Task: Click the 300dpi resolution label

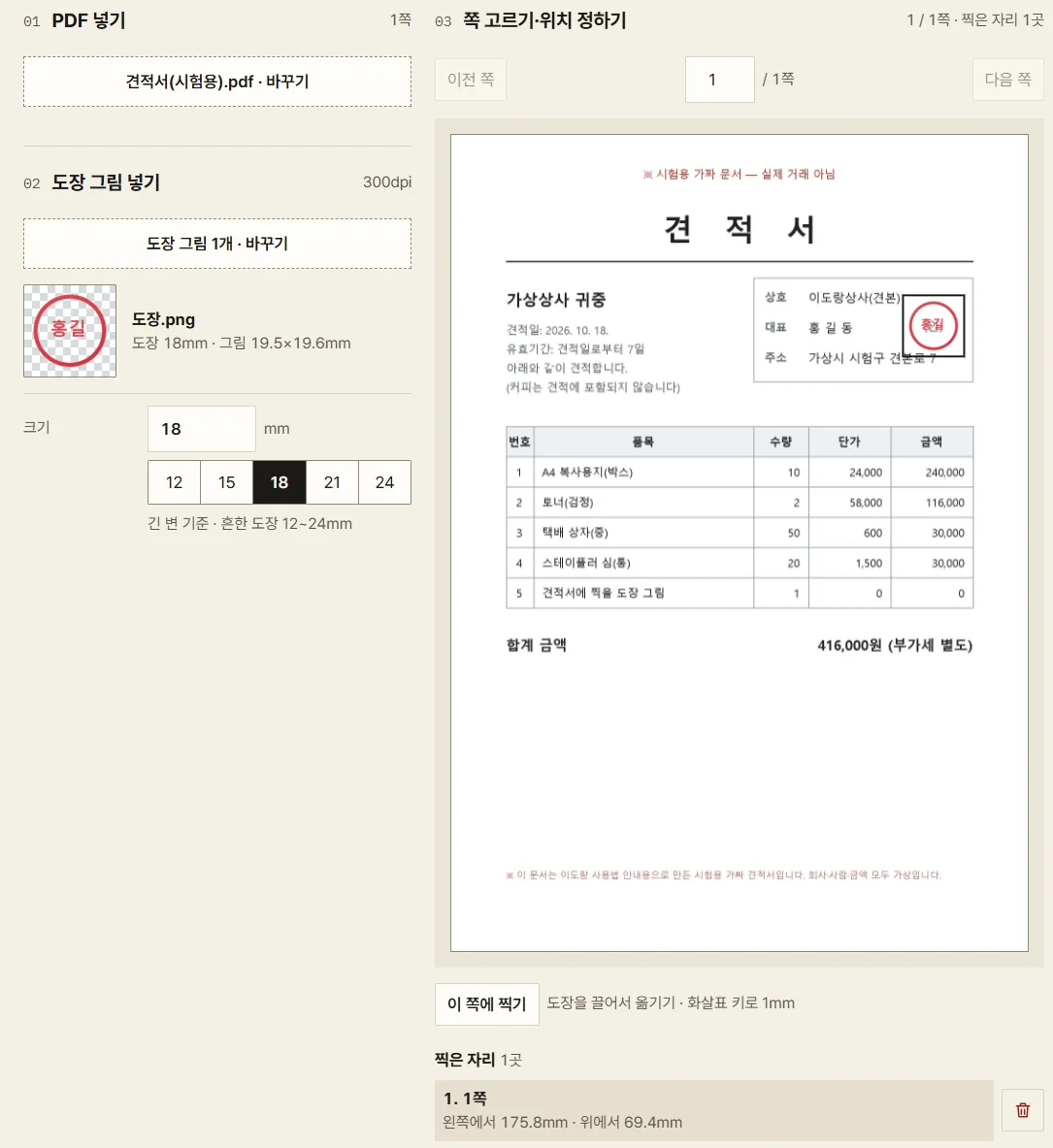Action: point(387,181)
